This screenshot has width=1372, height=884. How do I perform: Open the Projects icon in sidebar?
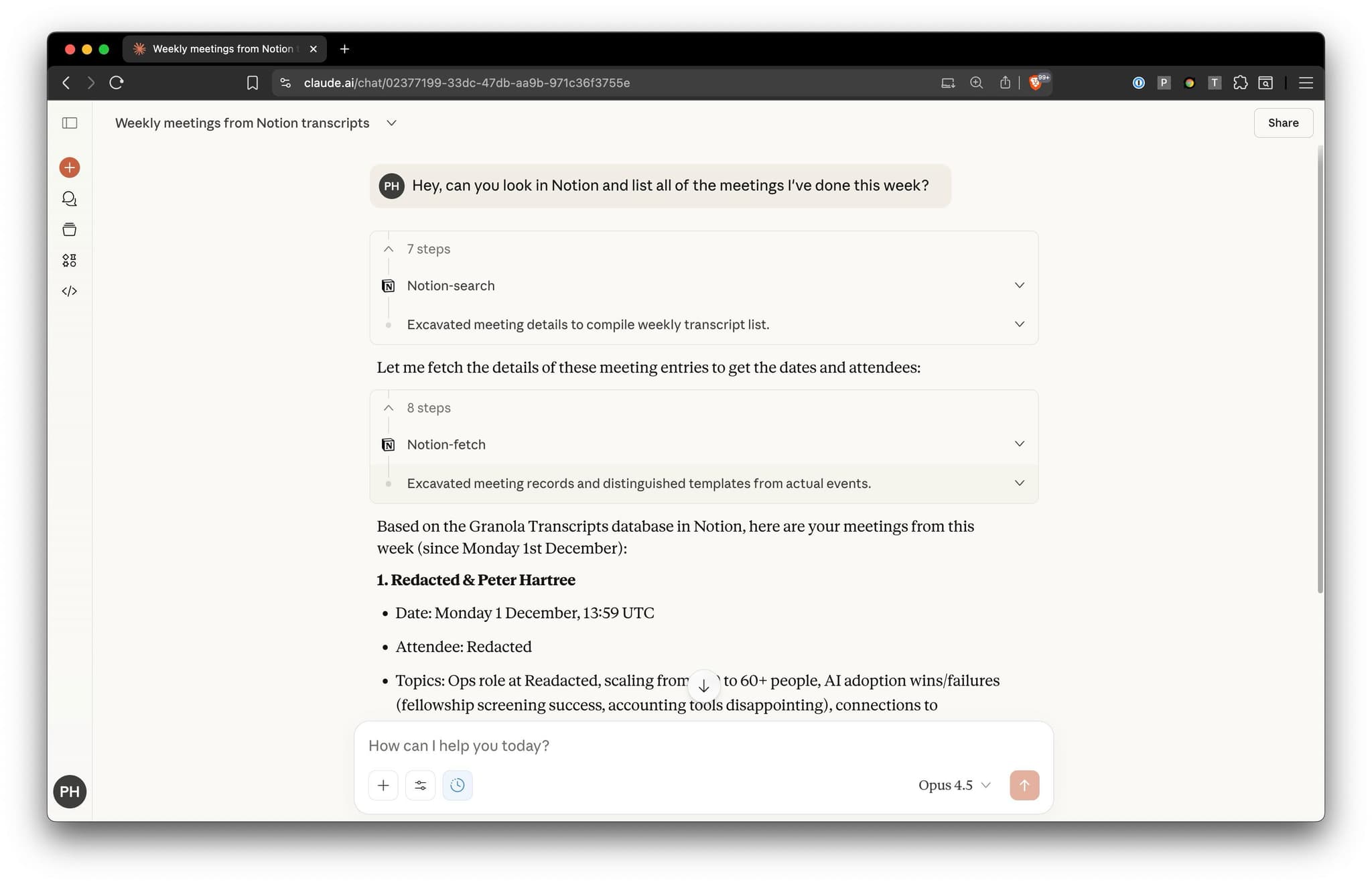pyautogui.click(x=70, y=230)
